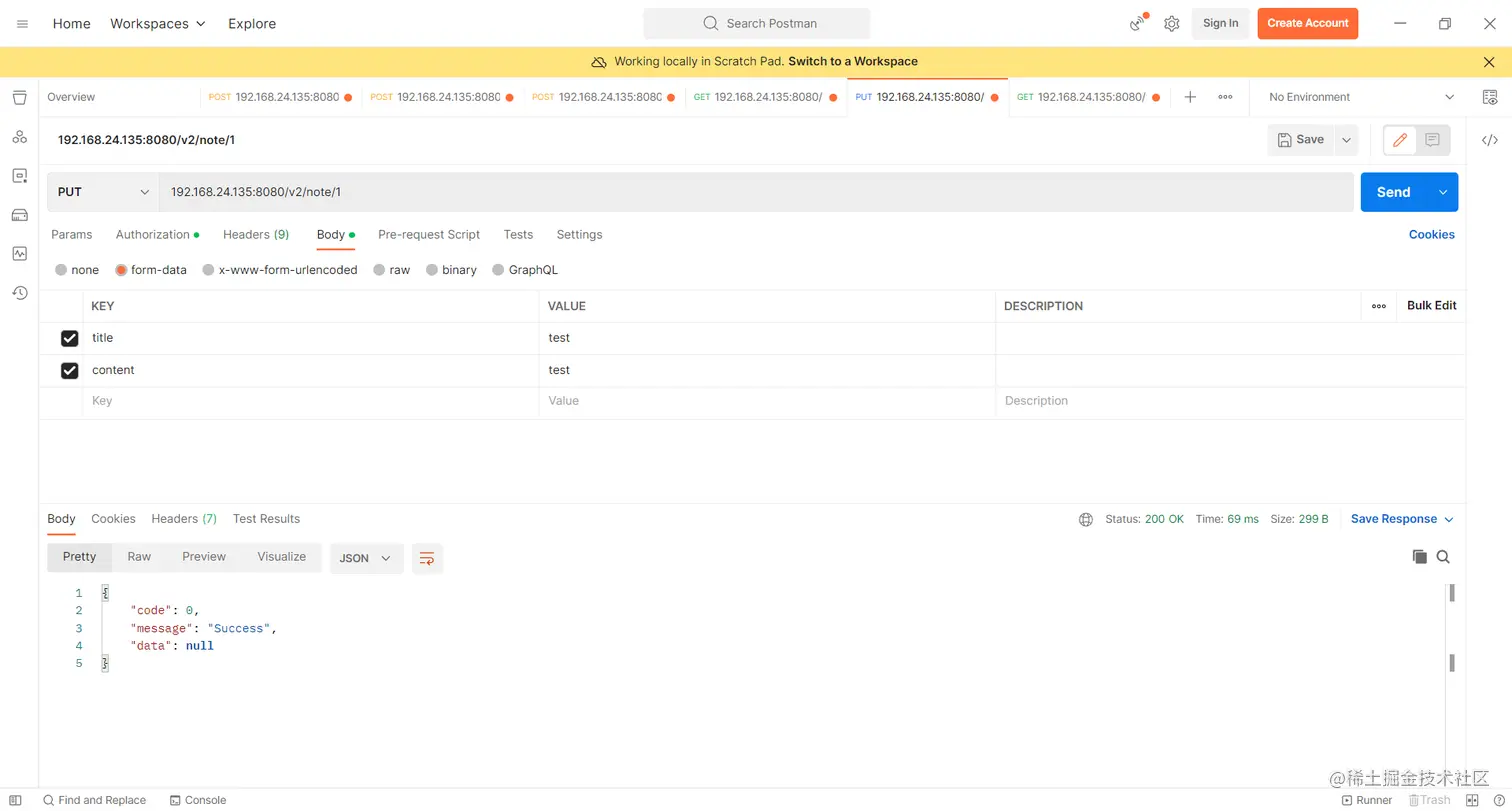This screenshot has width=1512, height=811.
Task: Open the column options ellipsis in table header
Action: pyautogui.click(x=1379, y=306)
